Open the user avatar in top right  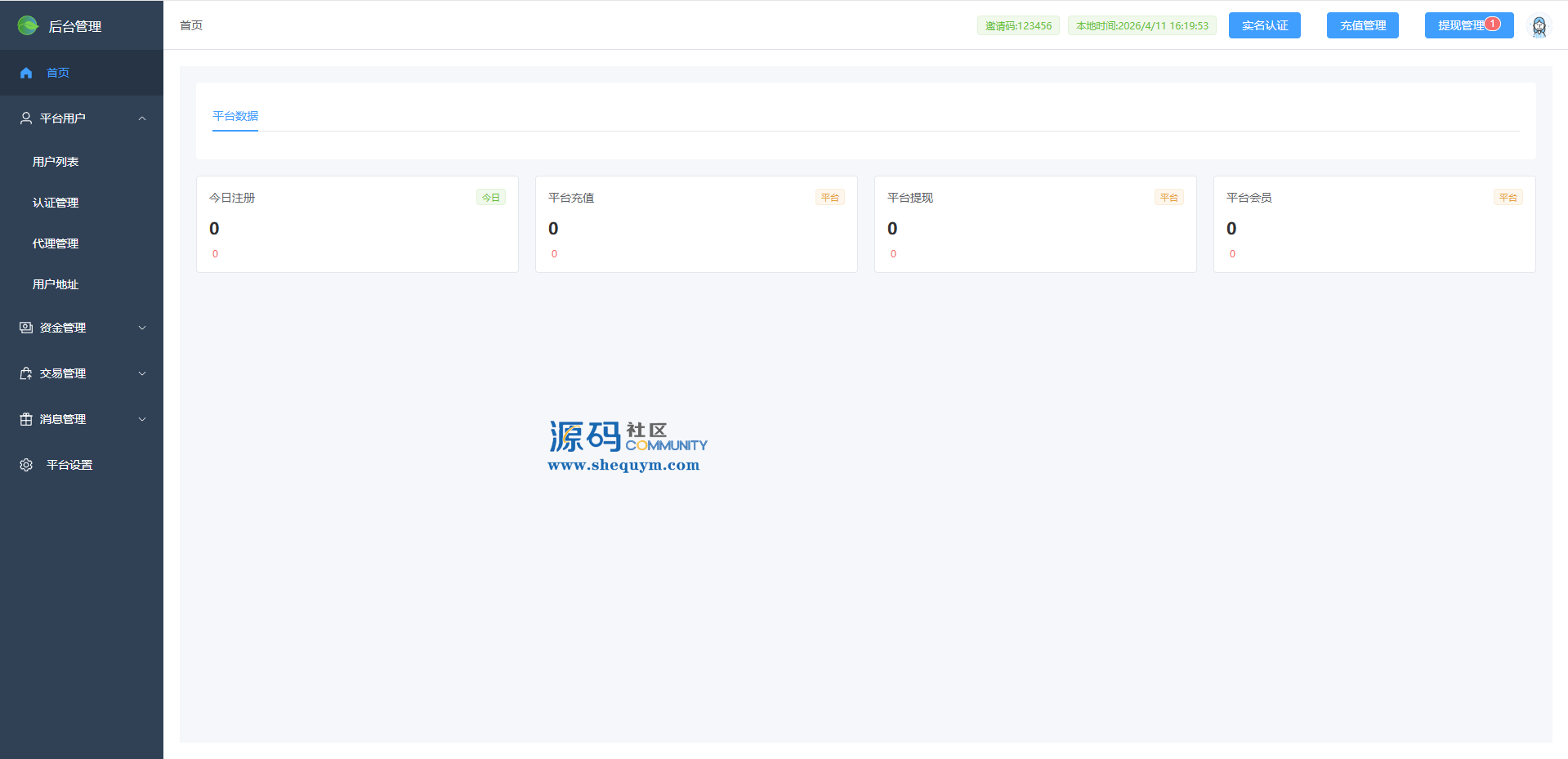pos(1539,26)
